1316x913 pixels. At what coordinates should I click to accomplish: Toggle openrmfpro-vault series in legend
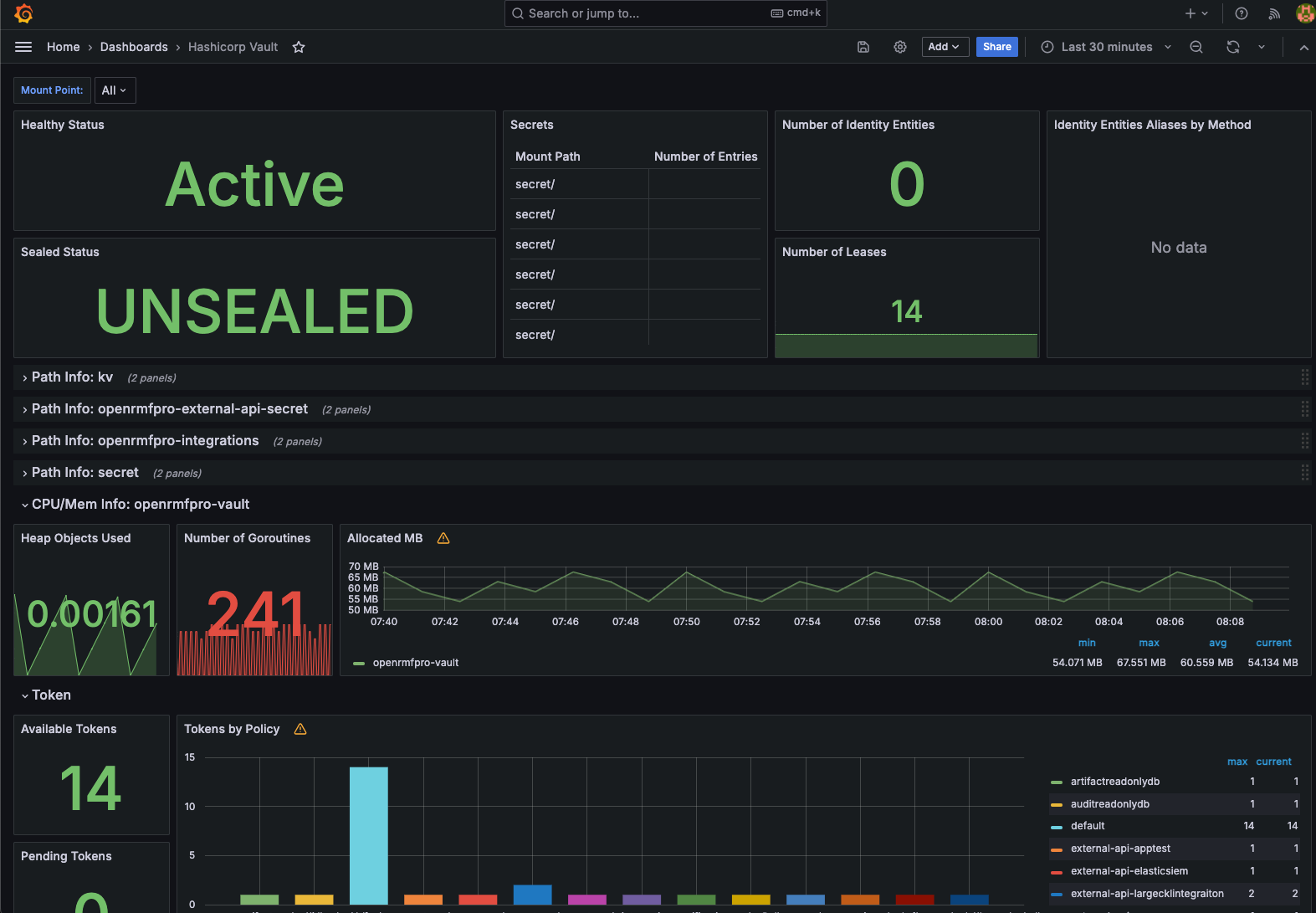[x=416, y=663]
